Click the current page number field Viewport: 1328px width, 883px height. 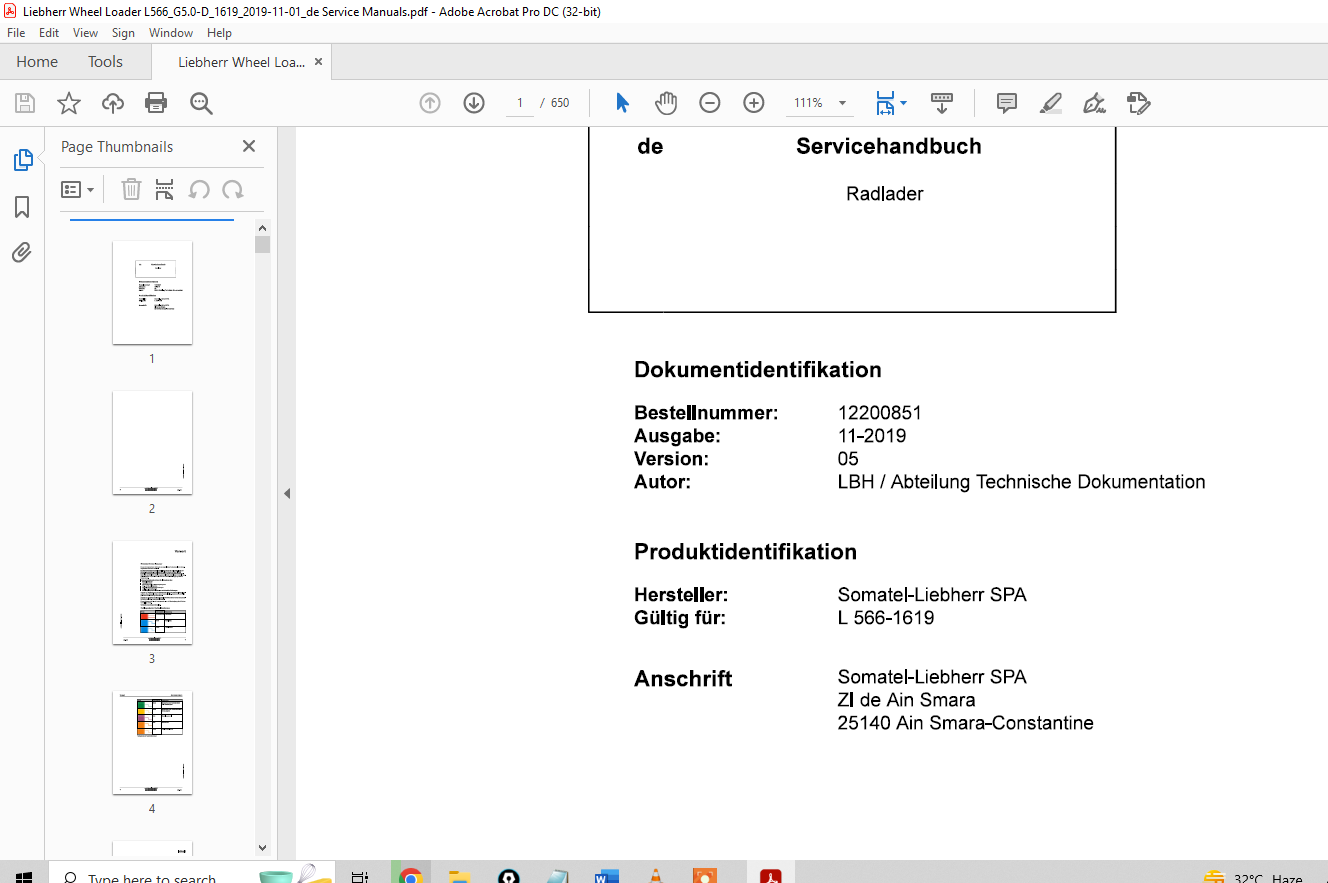click(520, 103)
